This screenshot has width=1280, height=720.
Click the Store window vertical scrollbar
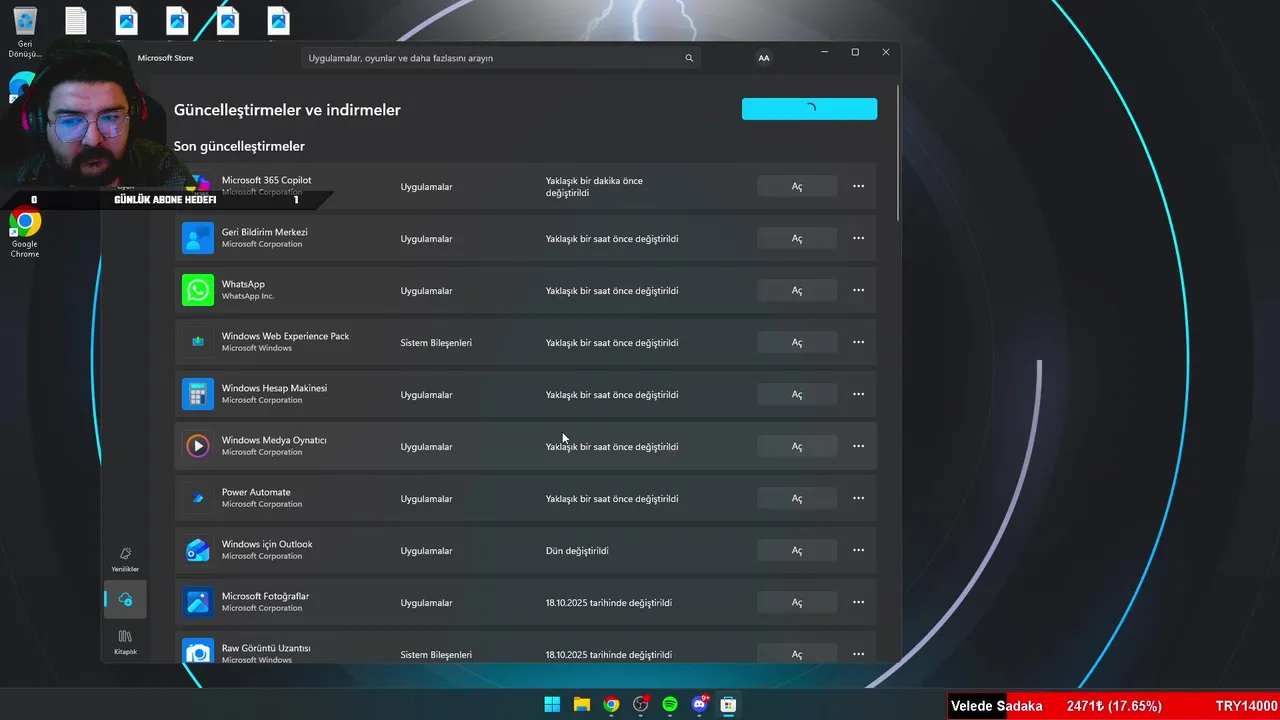click(898, 153)
